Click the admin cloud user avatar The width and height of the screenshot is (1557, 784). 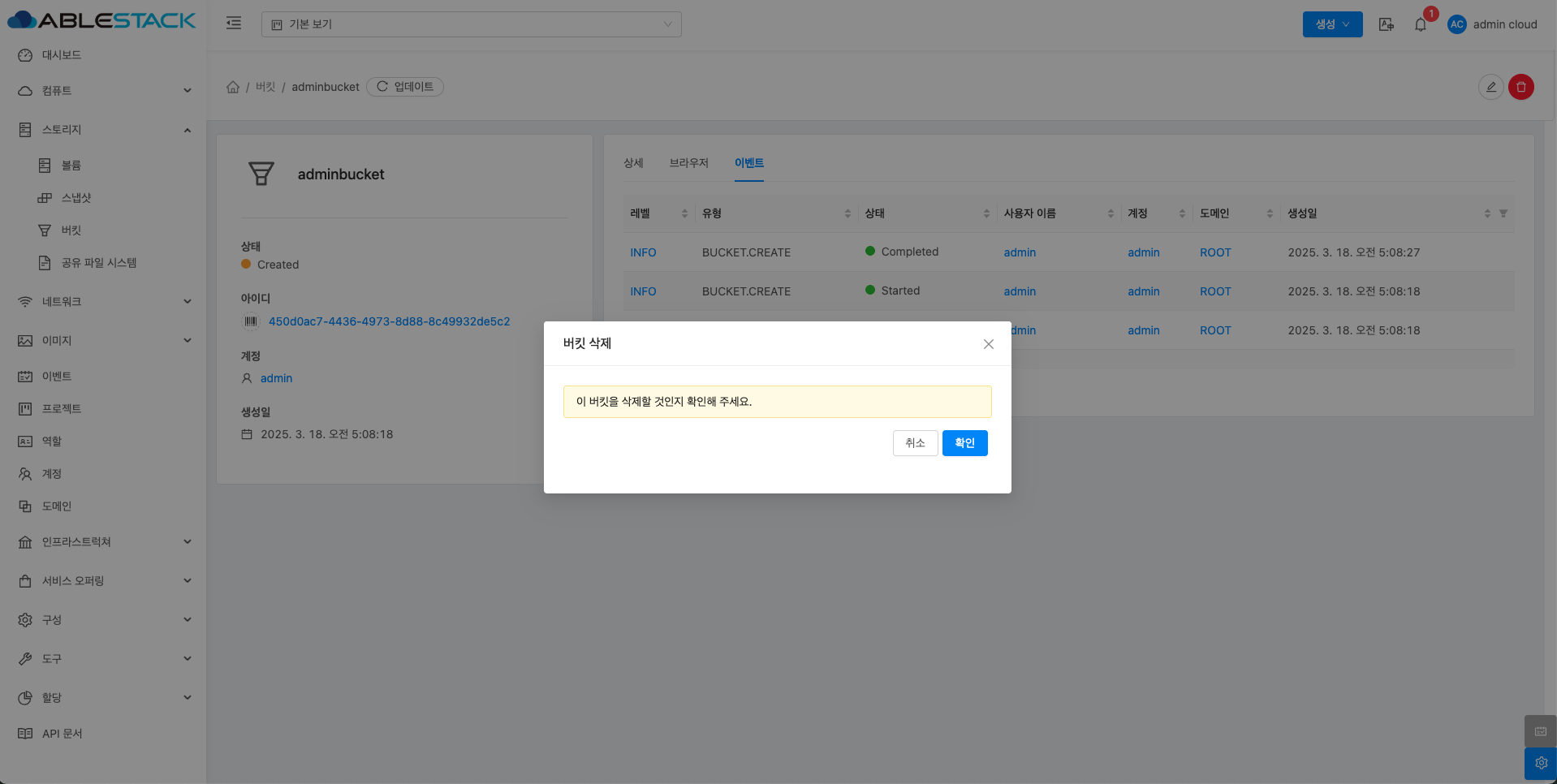tap(1456, 24)
